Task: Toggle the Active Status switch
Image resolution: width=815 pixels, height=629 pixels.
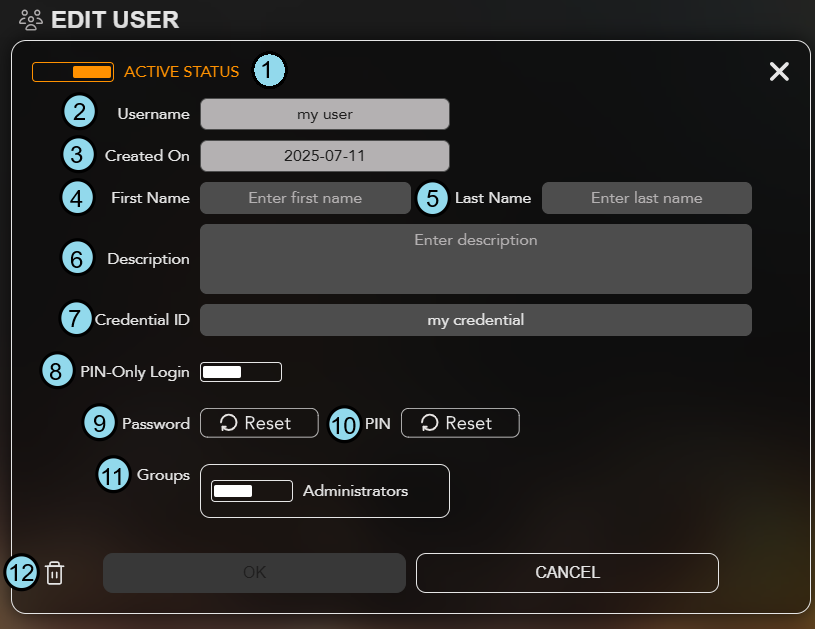Action: (73, 72)
